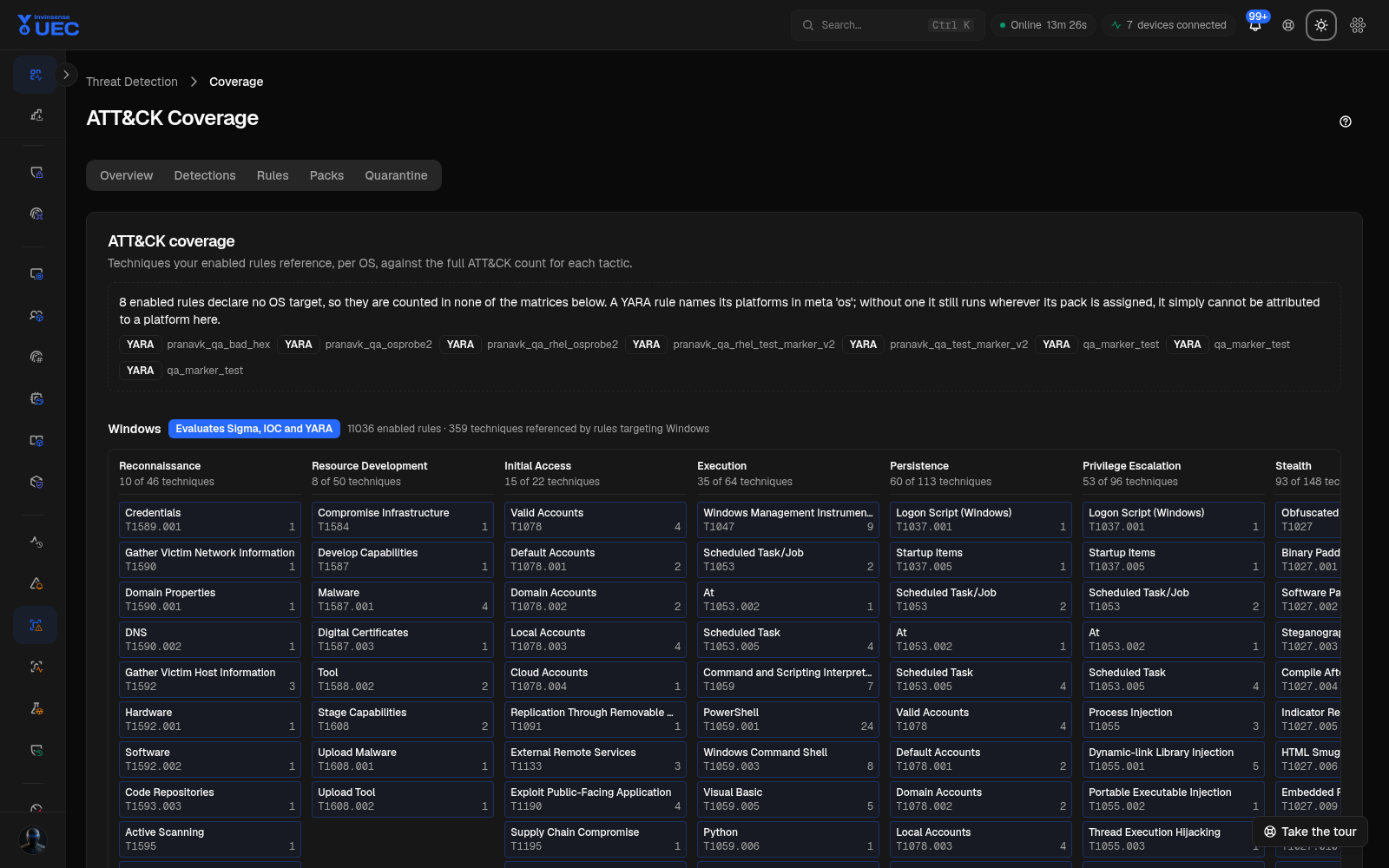Screen dimensions: 1389x868
Task: Open the shield with clock sidebar icon
Action: click(36, 750)
